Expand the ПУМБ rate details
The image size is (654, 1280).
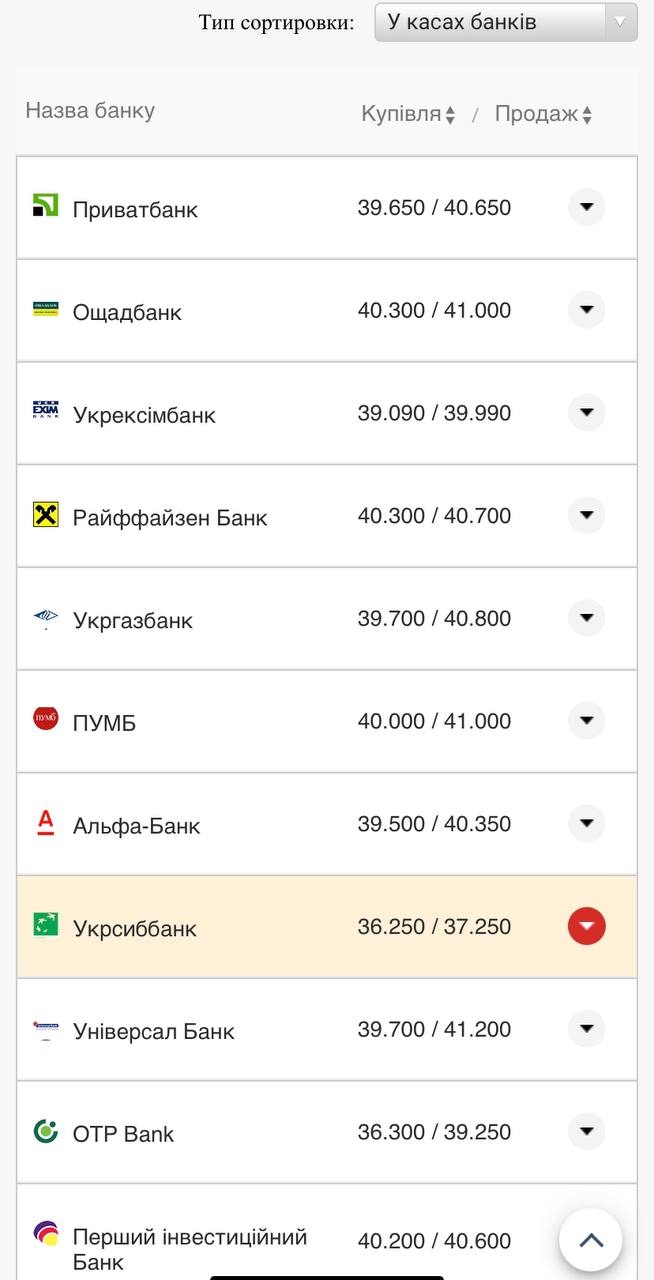pos(587,721)
